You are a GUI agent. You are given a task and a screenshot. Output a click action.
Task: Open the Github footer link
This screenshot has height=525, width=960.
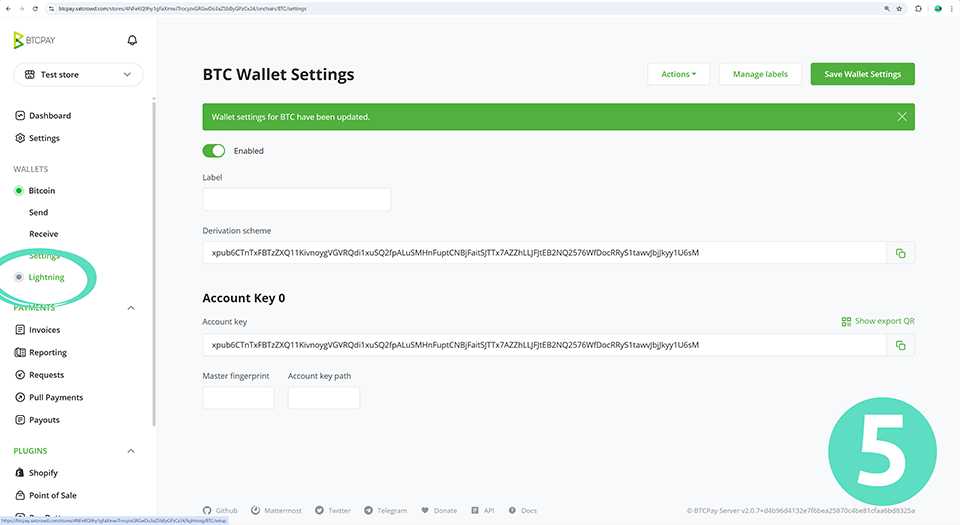220,510
